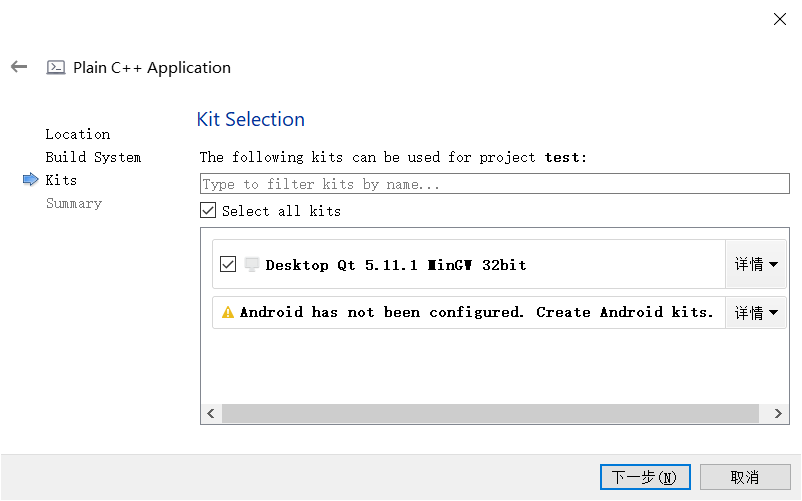Uncheck Desktop Qt 5.11.1 MinGW 32bit kit
Viewport: 802px width, 501px height.
click(x=228, y=264)
